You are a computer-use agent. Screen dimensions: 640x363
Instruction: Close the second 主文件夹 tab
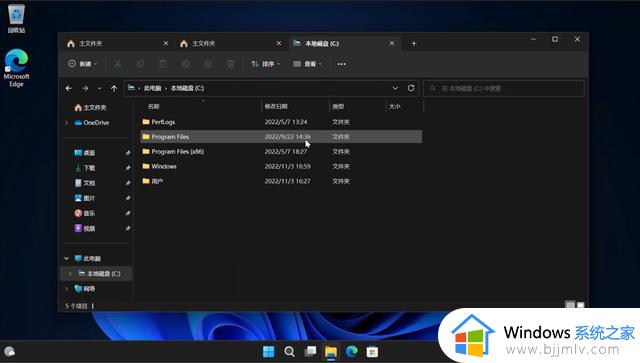point(279,43)
